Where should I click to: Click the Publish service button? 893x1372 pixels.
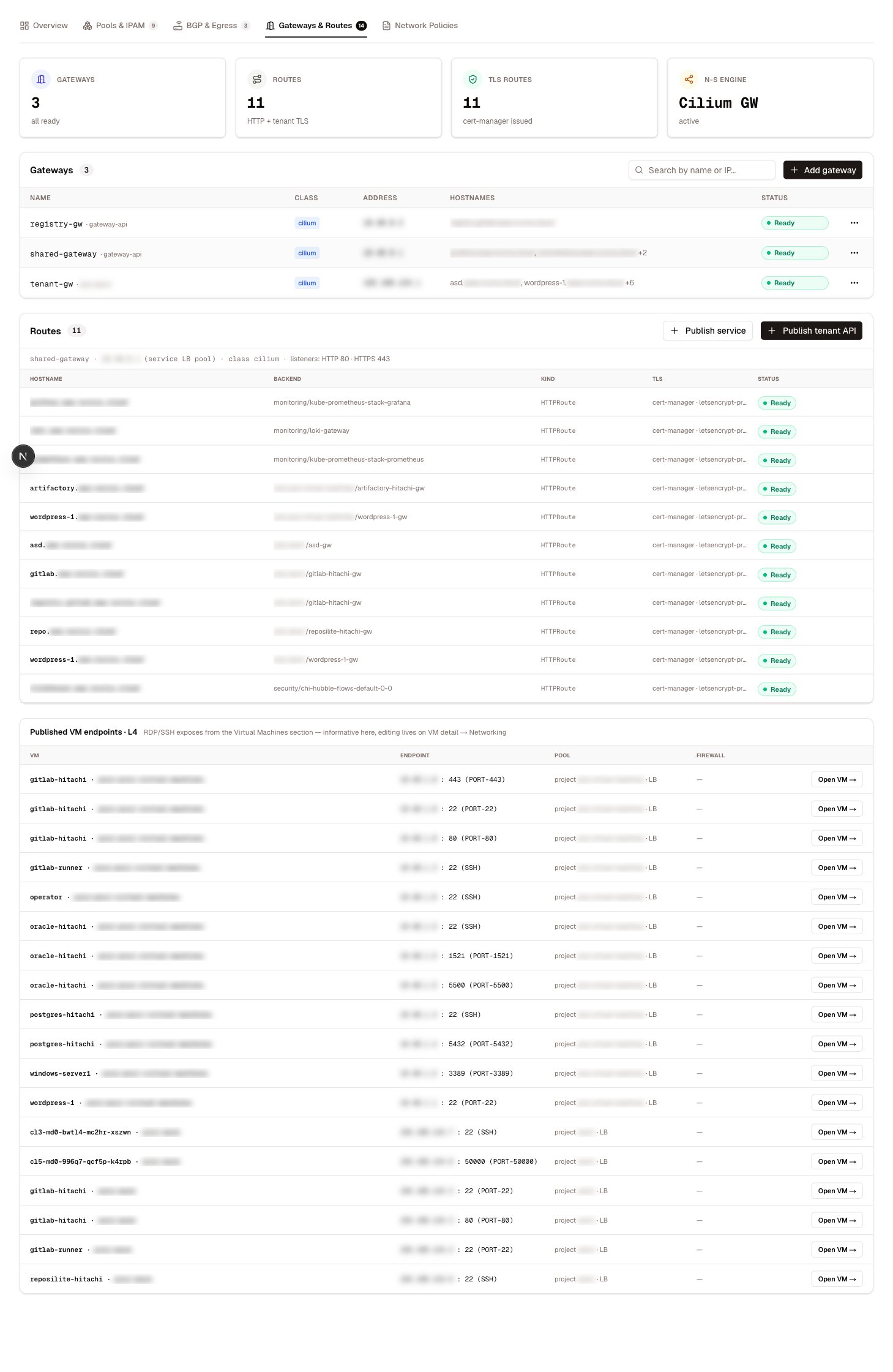(x=708, y=331)
